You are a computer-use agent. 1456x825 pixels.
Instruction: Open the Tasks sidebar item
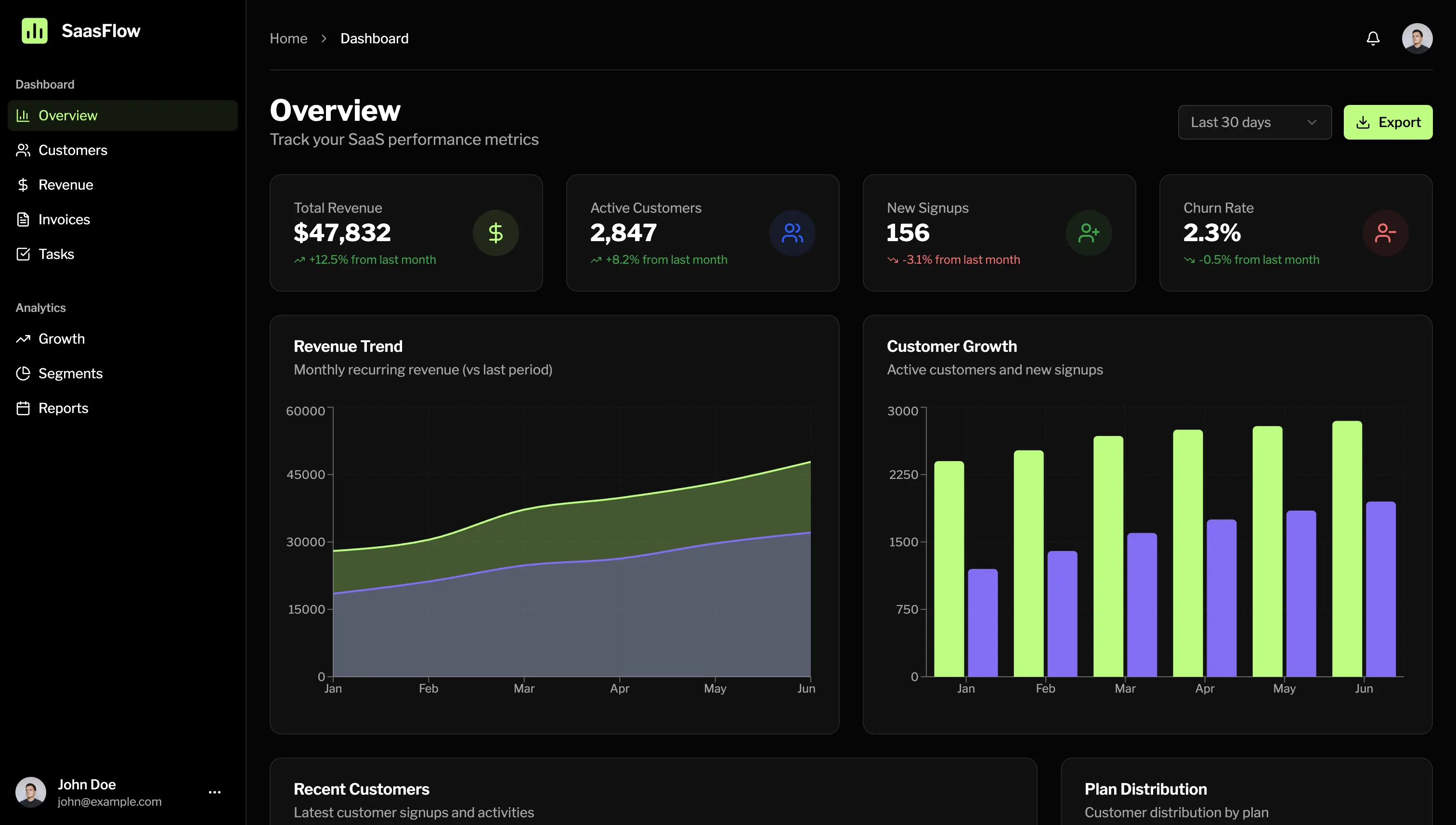[x=56, y=254]
